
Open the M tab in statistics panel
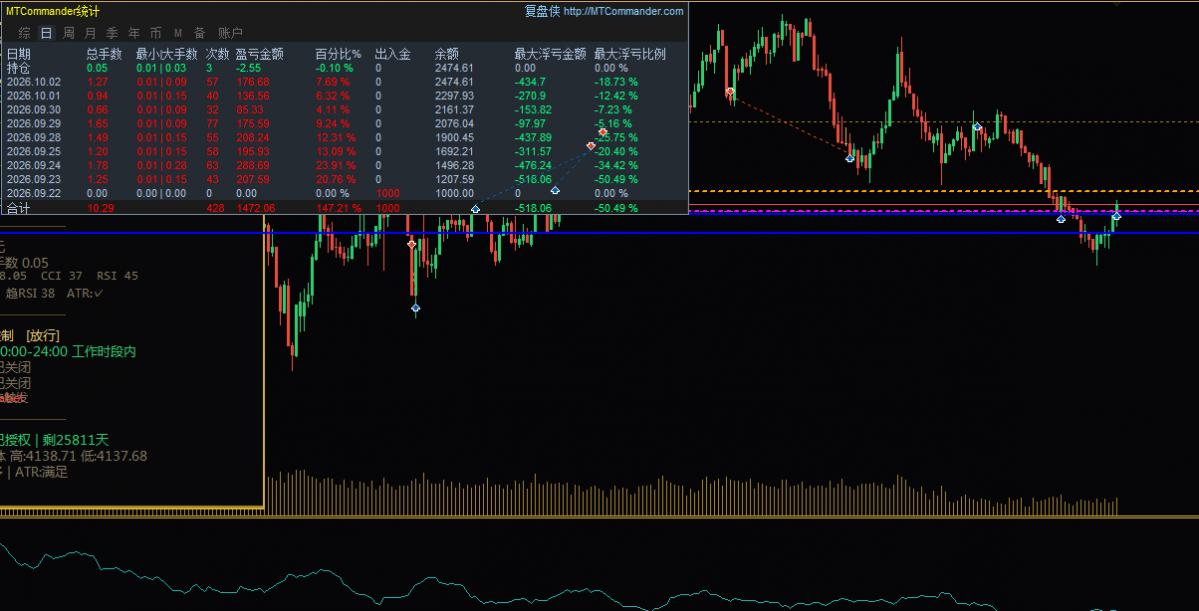pyautogui.click(x=178, y=33)
